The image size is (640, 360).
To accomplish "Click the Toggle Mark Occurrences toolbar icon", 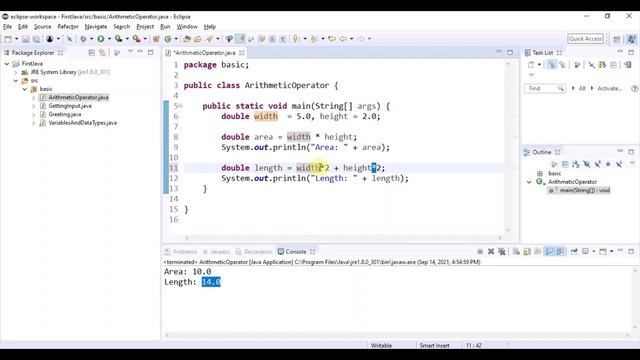I will (241, 39).
